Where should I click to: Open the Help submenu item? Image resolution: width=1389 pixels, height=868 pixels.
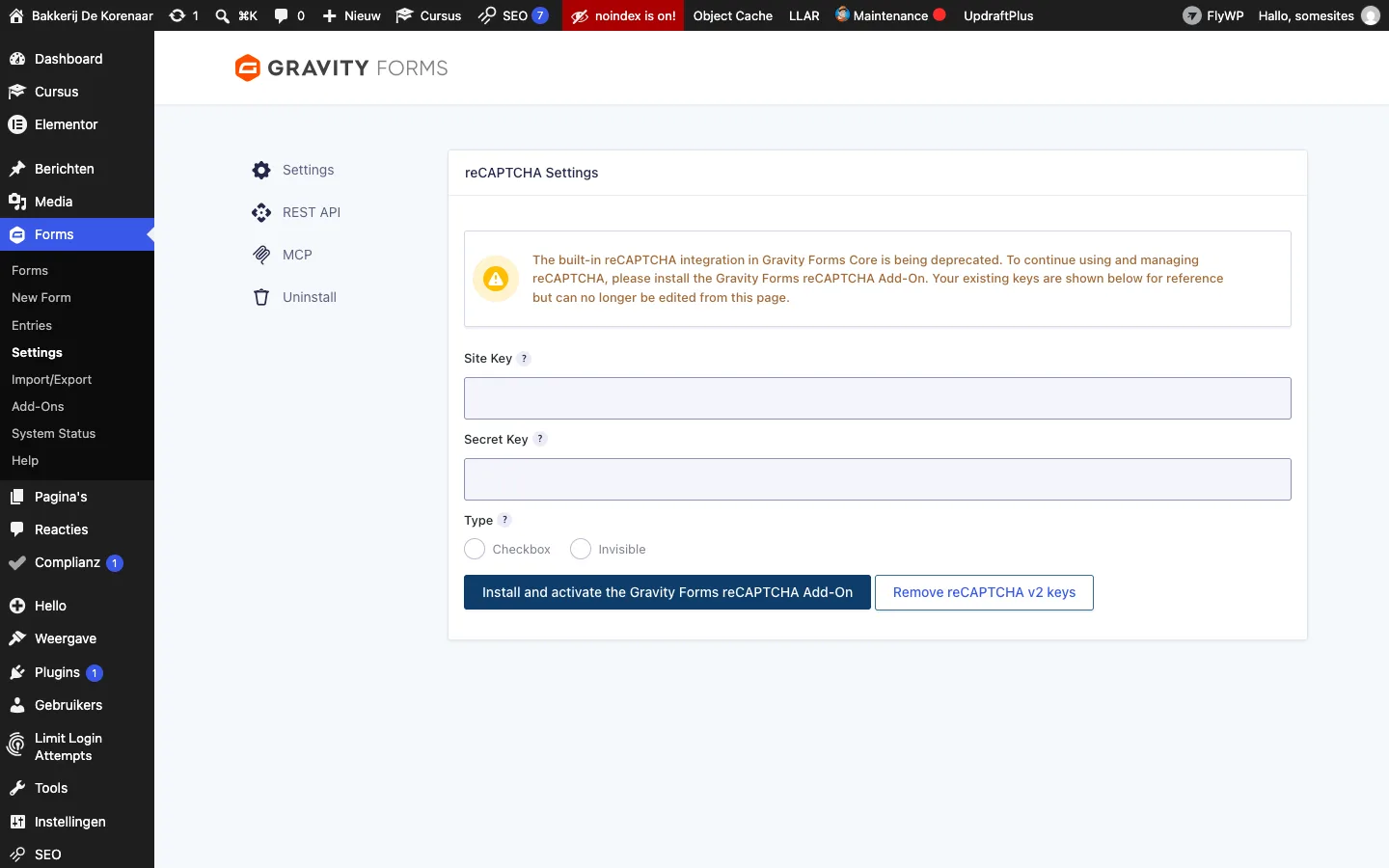pos(77,461)
